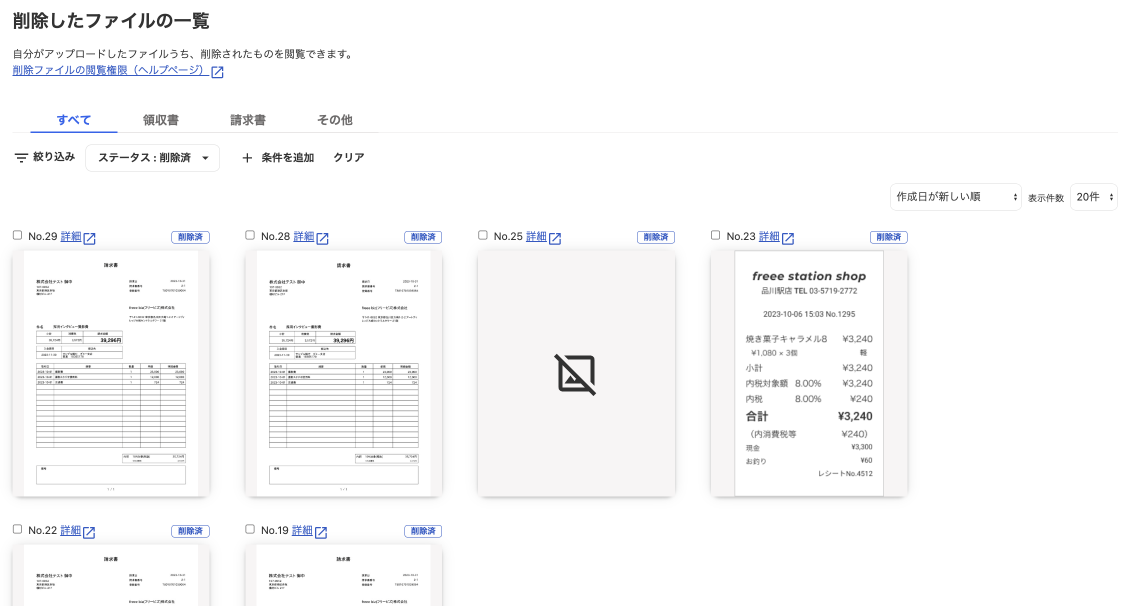Viewport: 1127px width, 606px height.
Task: Open 詳細 link for No.19
Action: [303, 531]
